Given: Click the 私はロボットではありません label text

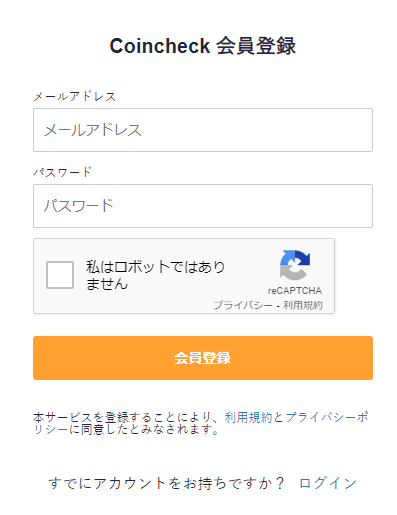Looking at the screenshot, I should click(x=155, y=275).
